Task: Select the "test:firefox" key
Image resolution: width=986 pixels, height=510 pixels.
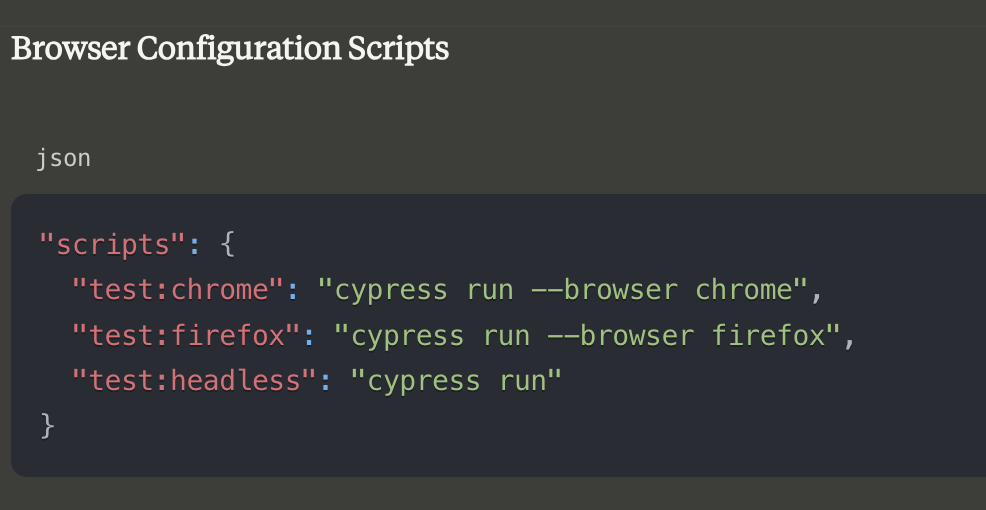Action: (187, 335)
